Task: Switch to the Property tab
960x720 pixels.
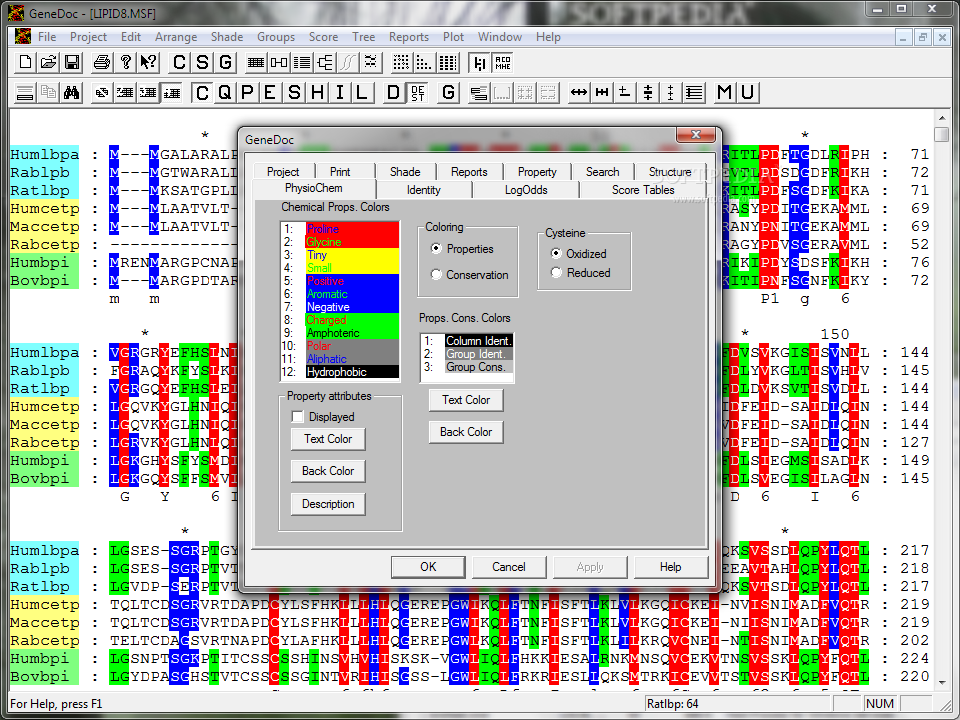Action: click(537, 172)
